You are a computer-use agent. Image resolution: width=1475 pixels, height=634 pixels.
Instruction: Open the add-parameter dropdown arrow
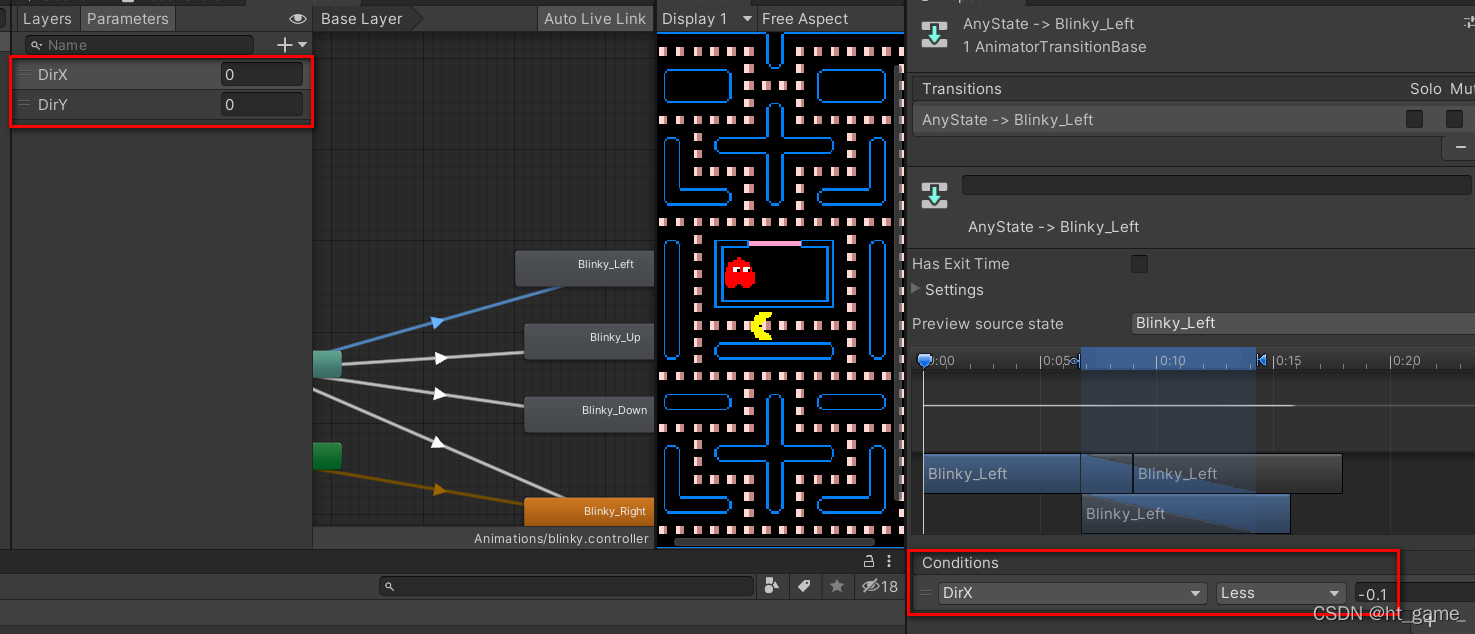tap(302, 45)
